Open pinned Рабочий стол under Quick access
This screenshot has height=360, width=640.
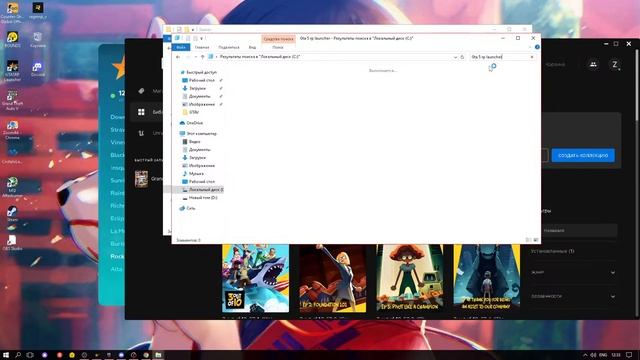tap(201, 80)
